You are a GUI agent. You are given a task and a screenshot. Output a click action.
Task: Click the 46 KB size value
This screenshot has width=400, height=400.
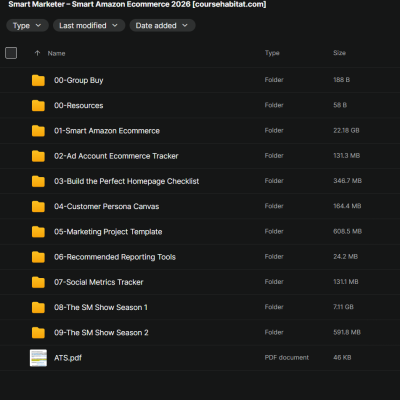[342, 357]
